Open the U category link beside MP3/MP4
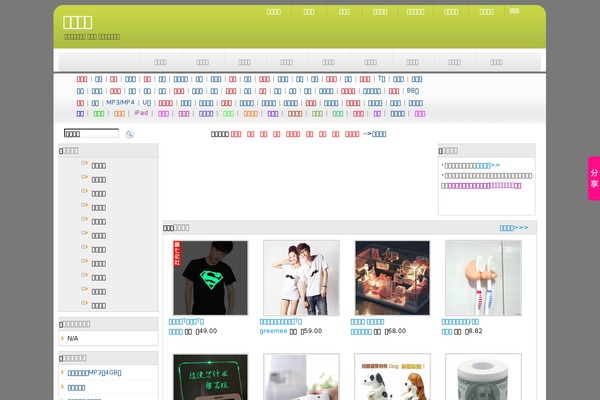The image size is (600, 400). click(147, 103)
